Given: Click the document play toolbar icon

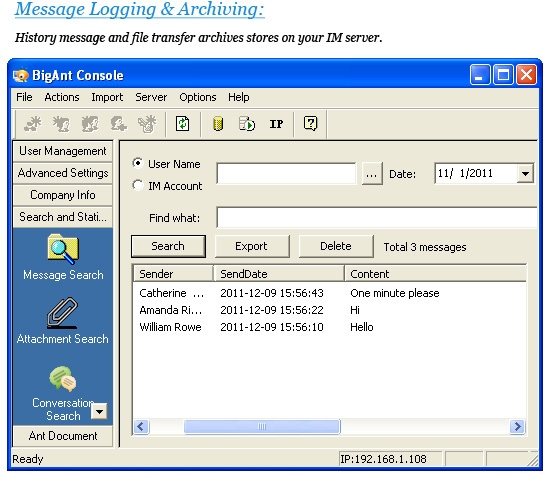Looking at the screenshot, I should (x=247, y=124).
